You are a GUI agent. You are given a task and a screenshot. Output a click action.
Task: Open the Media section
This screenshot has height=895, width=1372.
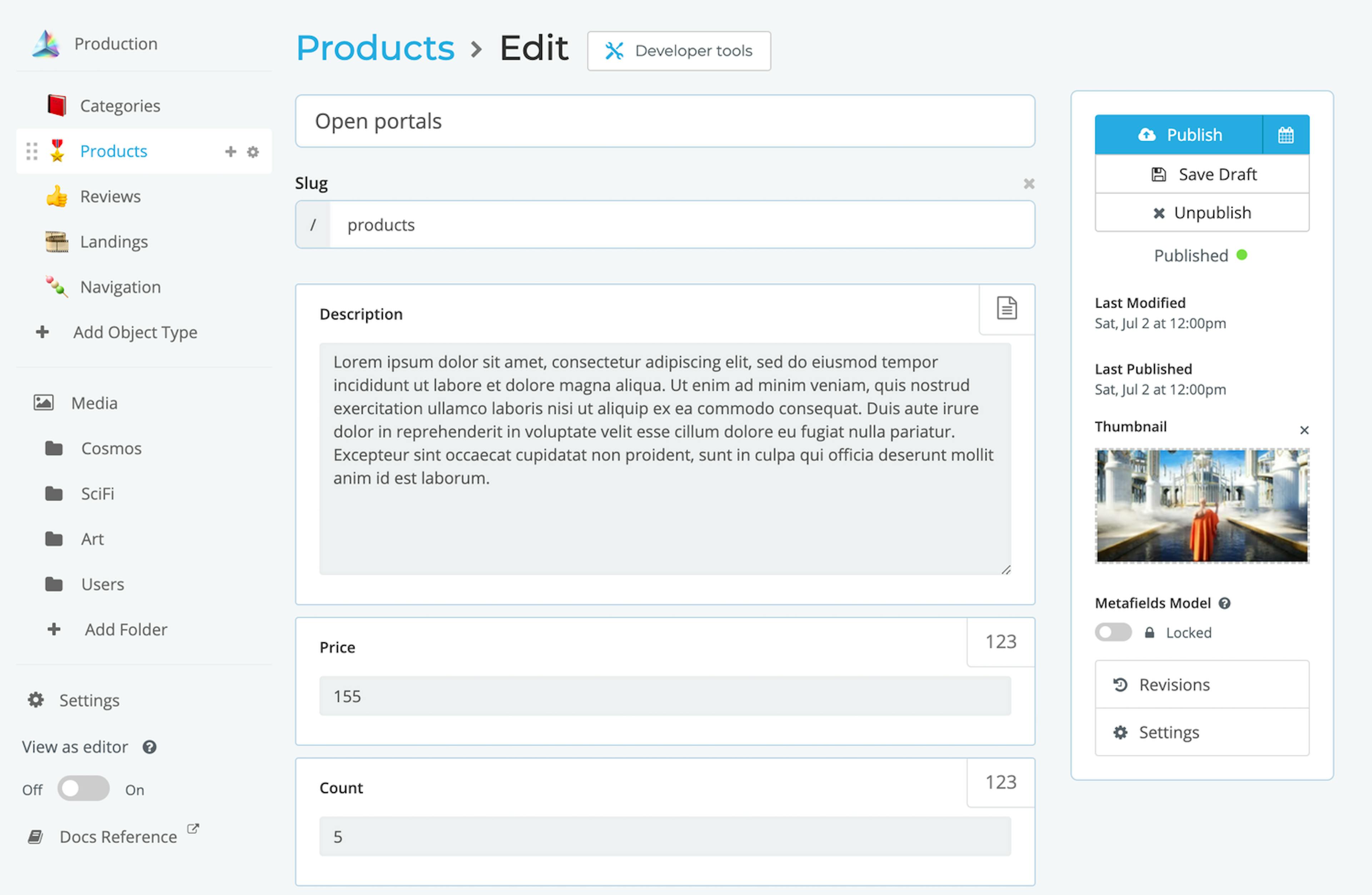click(x=94, y=403)
